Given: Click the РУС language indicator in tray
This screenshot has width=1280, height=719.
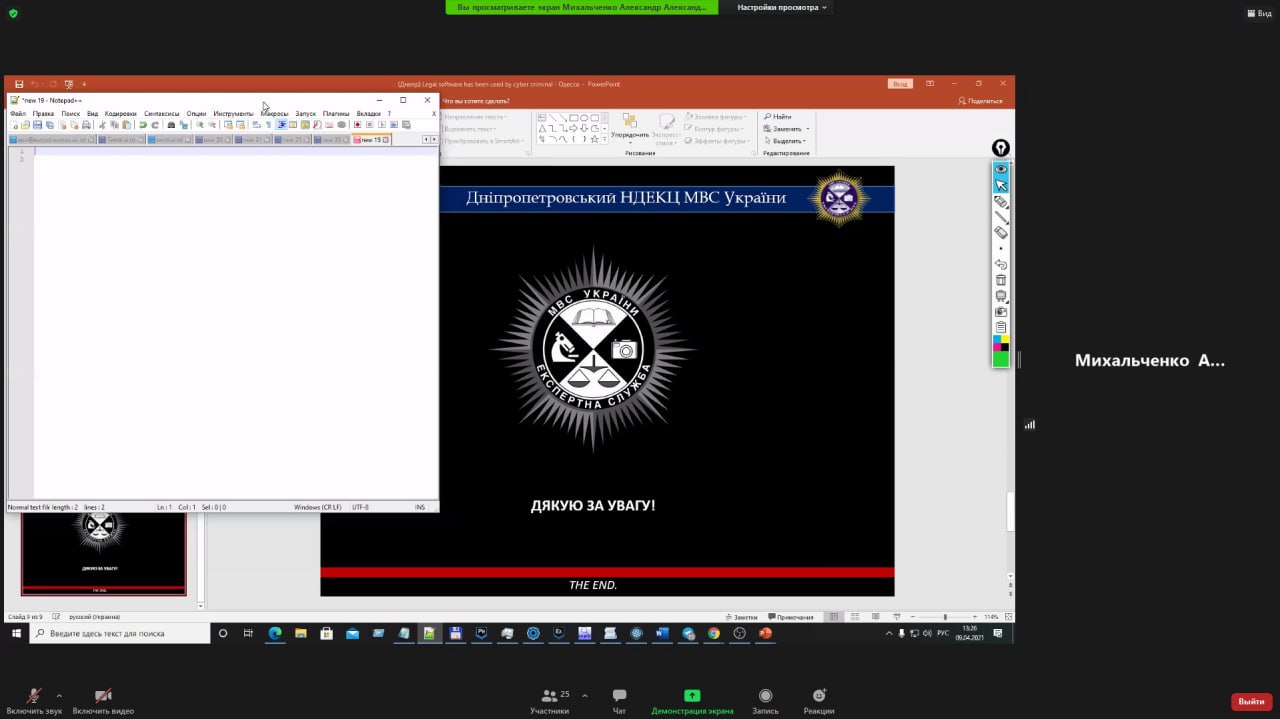Looking at the screenshot, I should pyautogui.click(x=942, y=633).
